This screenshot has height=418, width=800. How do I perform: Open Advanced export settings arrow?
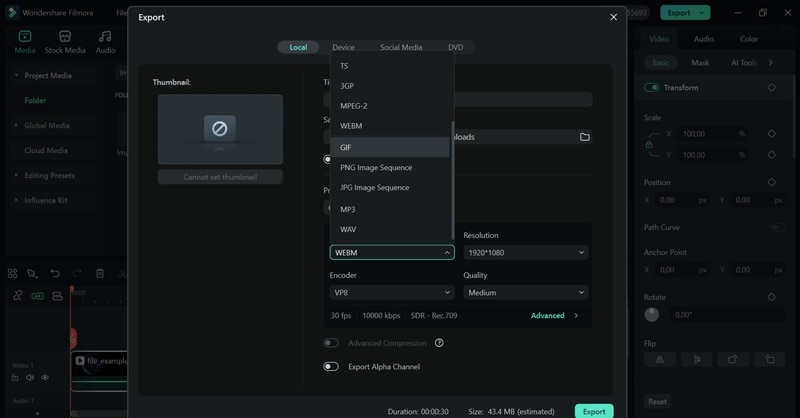point(576,315)
